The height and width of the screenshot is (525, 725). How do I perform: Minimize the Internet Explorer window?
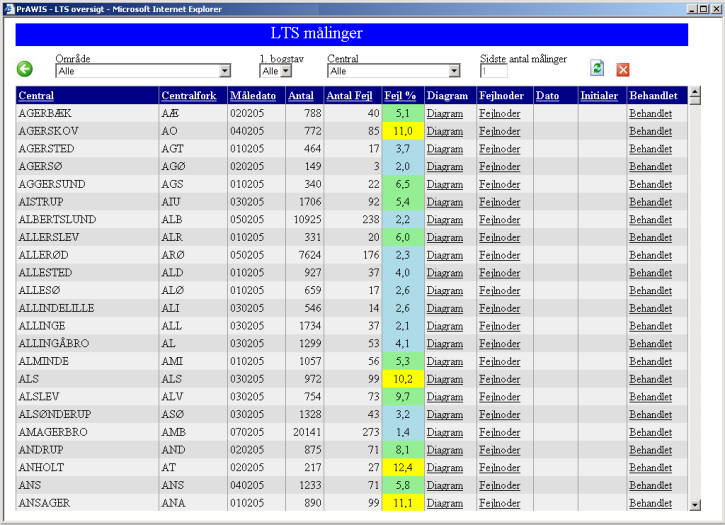click(692, 9)
